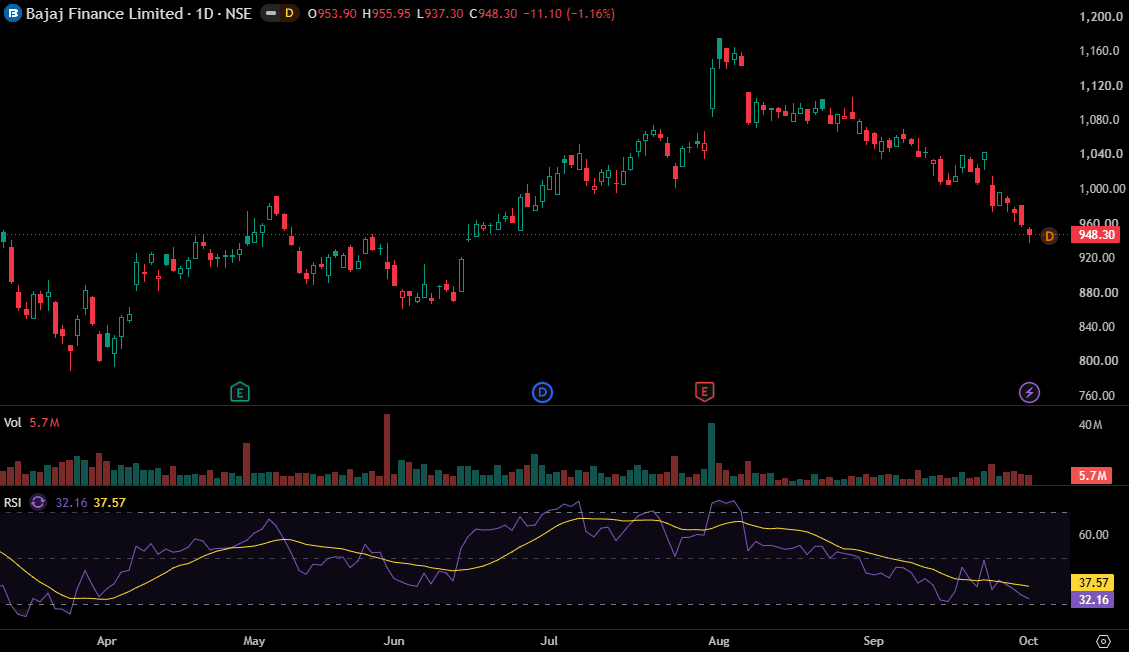This screenshot has width=1129, height=653.
Task: Click the purple RSI legend value 32.16
Action: tap(71, 503)
